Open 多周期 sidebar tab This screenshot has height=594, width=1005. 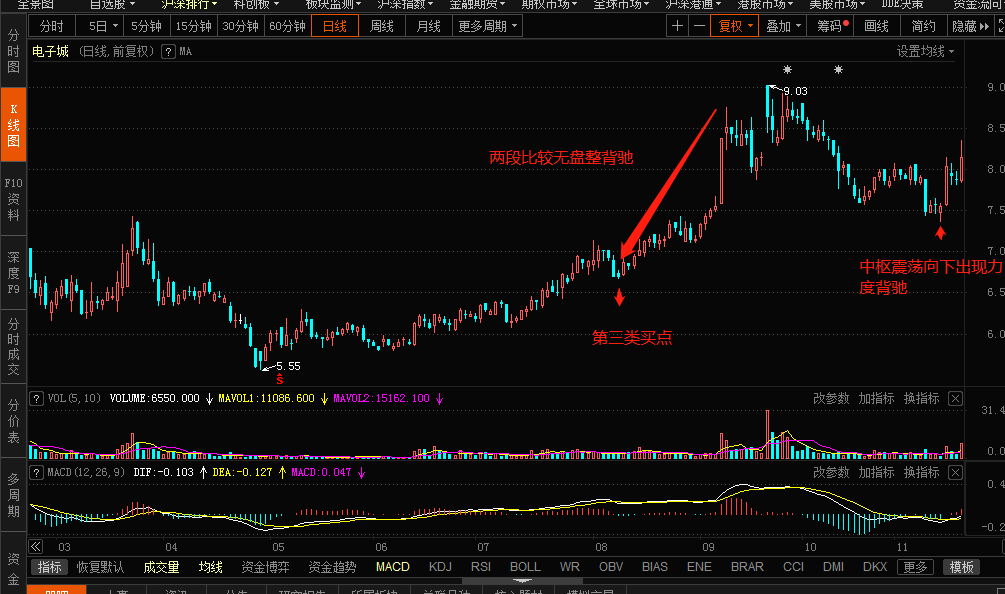pyautogui.click(x=13, y=495)
